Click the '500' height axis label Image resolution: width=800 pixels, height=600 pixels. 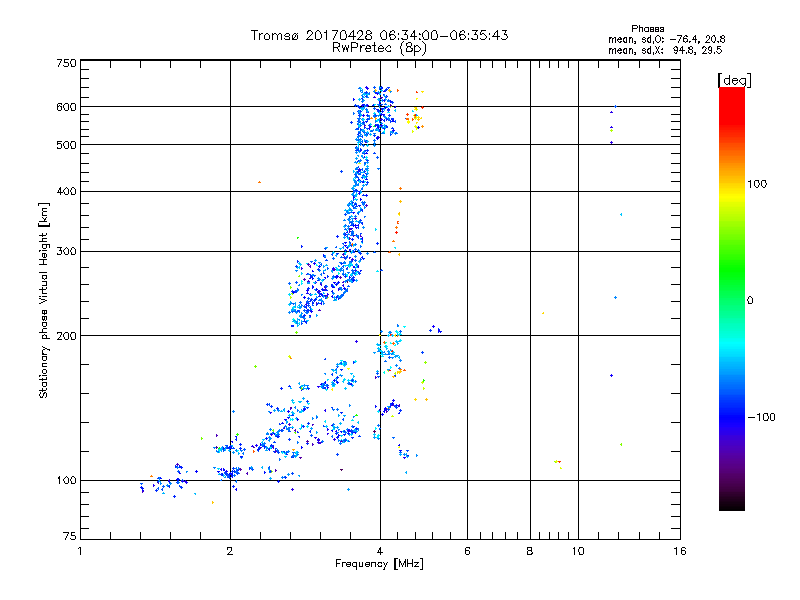[x=66, y=145]
